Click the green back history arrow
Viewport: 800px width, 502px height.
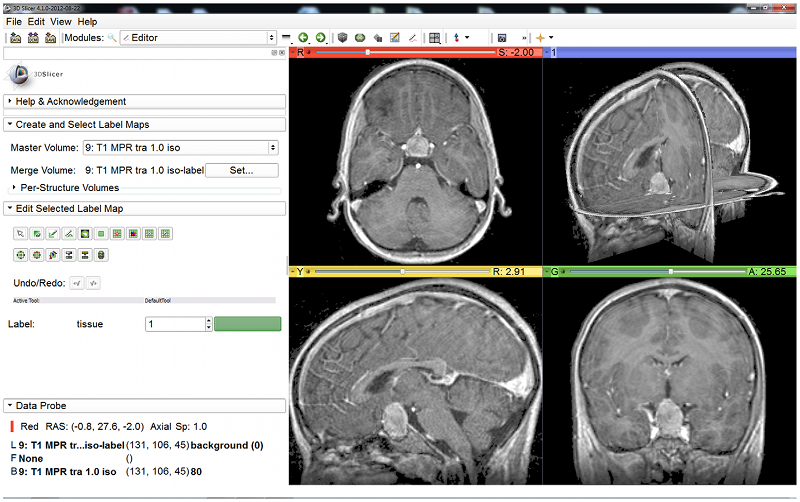pyautogui.click(x=303, y=38)
